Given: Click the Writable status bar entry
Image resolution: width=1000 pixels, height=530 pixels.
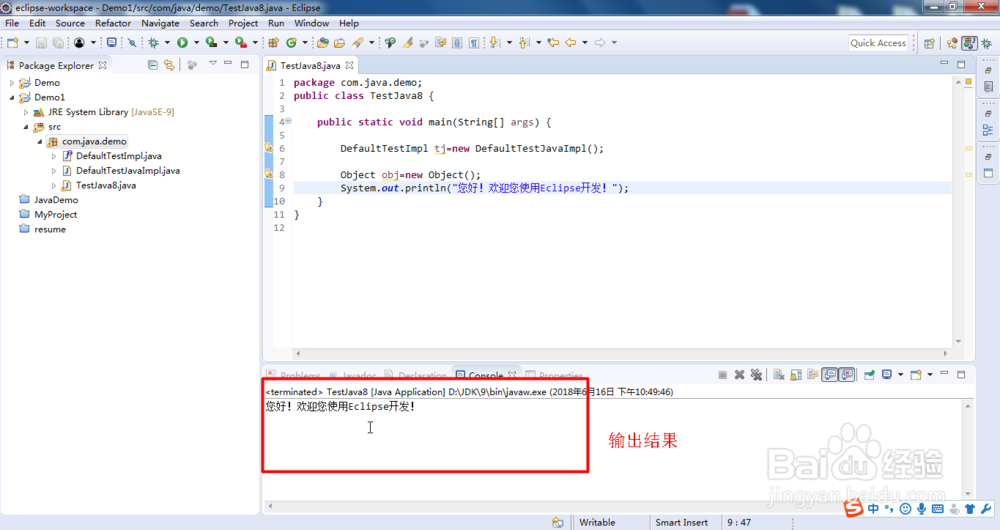Looking at the screenshot, I should [597, 522].
